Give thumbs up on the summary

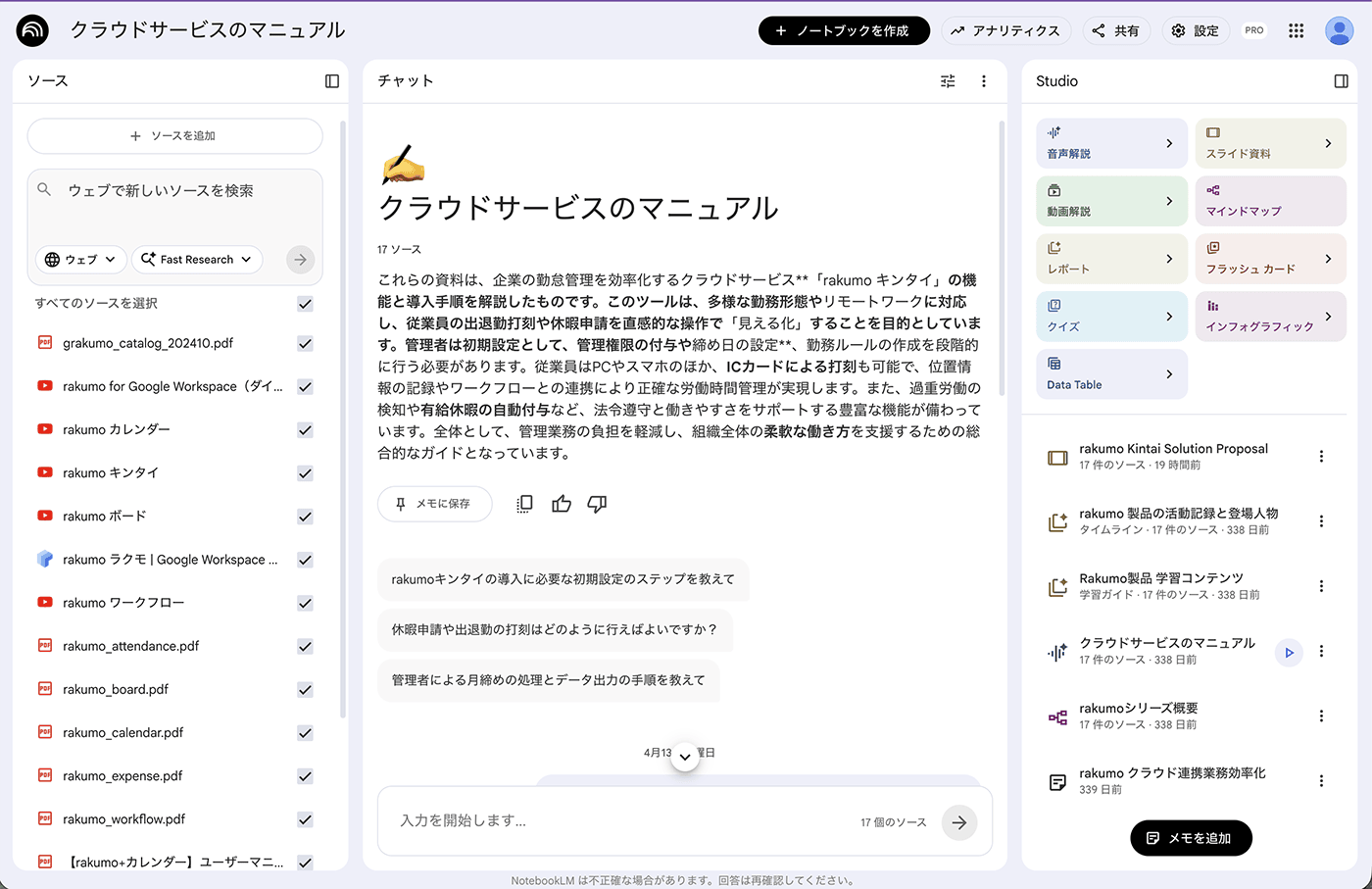click(x=562, y=504)
